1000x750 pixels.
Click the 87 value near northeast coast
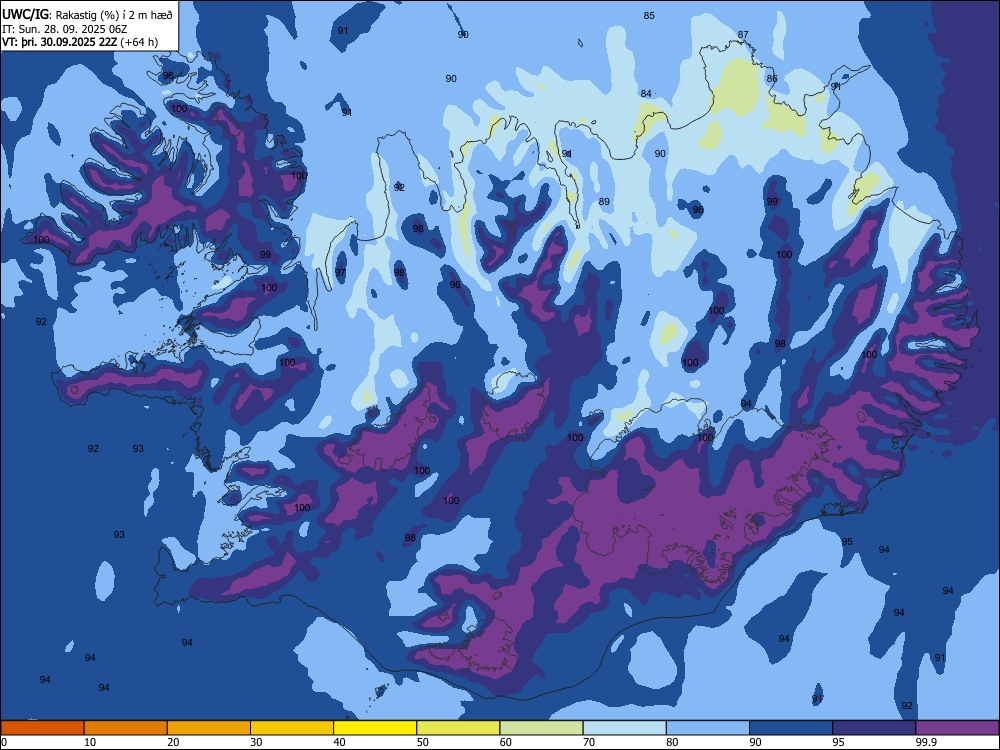coord(743,34)
